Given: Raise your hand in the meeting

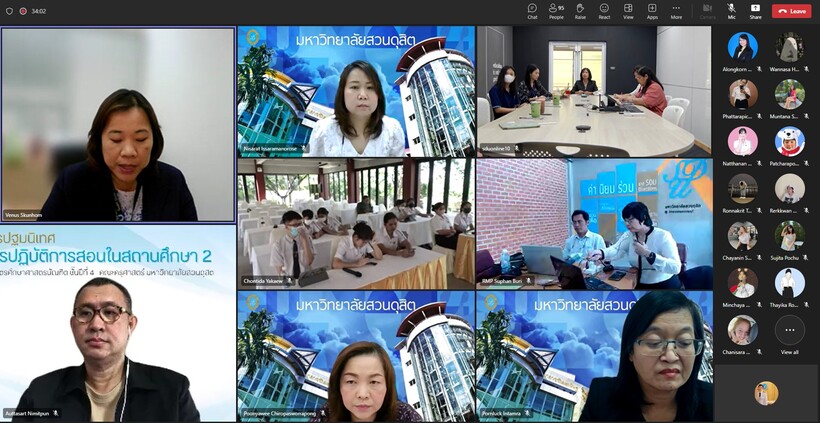Looking at the screenshot, I should click(x=580, y=10).
